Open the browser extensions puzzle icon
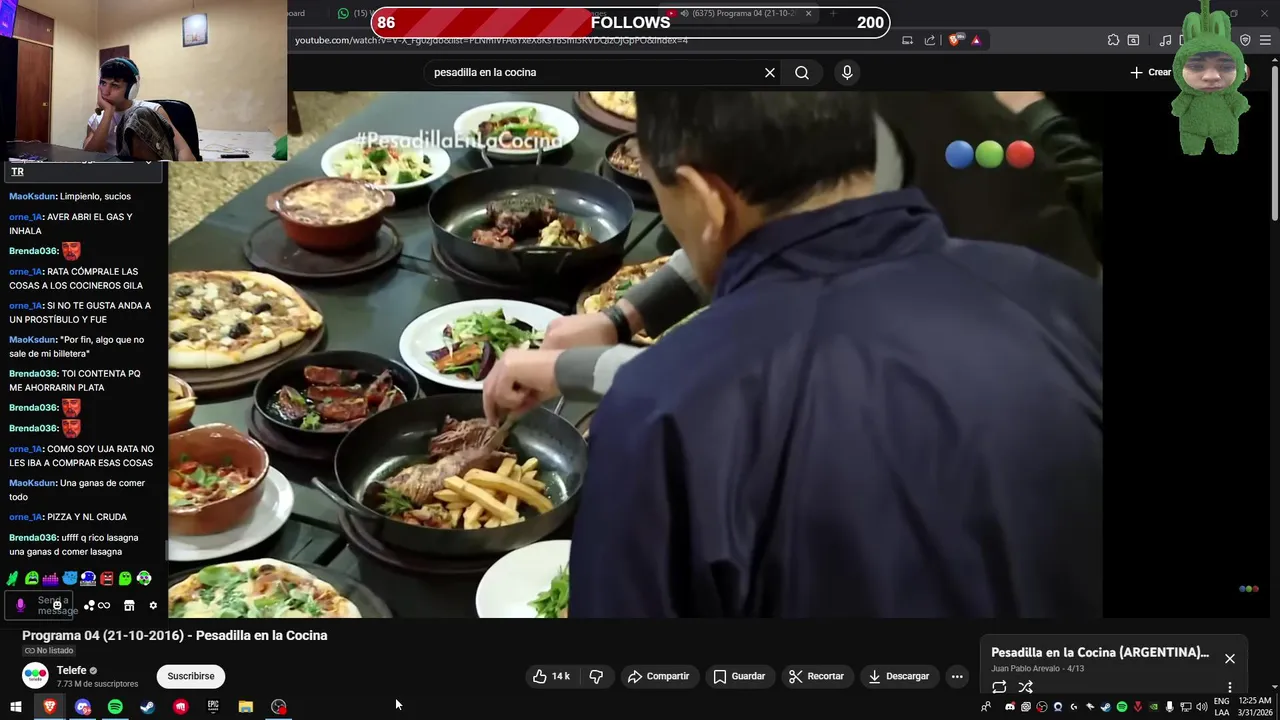This screenshot has width=1280, height=720. point(1113,40)
